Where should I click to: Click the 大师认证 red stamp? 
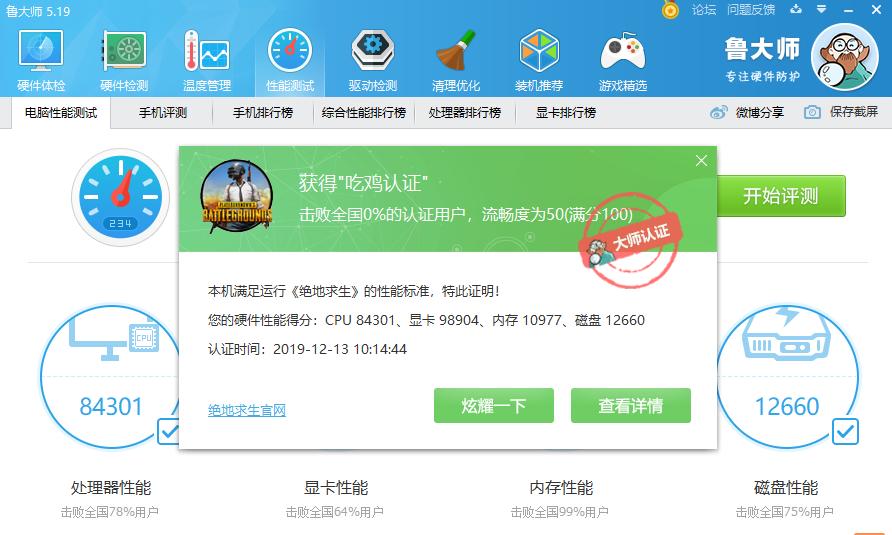click(630, 240)
